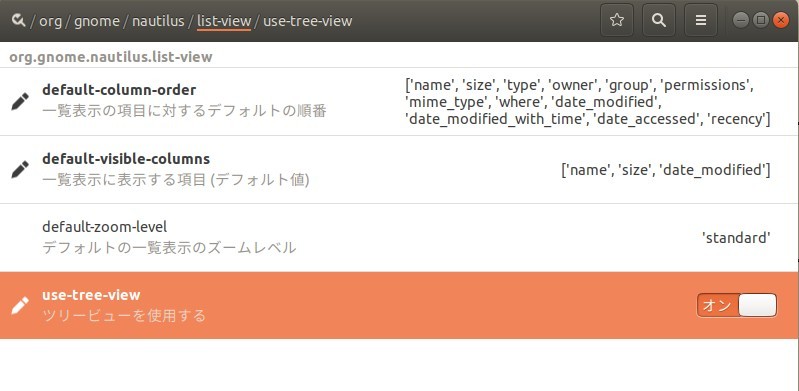Close the dconf editor window
The image size is (799, 391).
tap(781, 20)
